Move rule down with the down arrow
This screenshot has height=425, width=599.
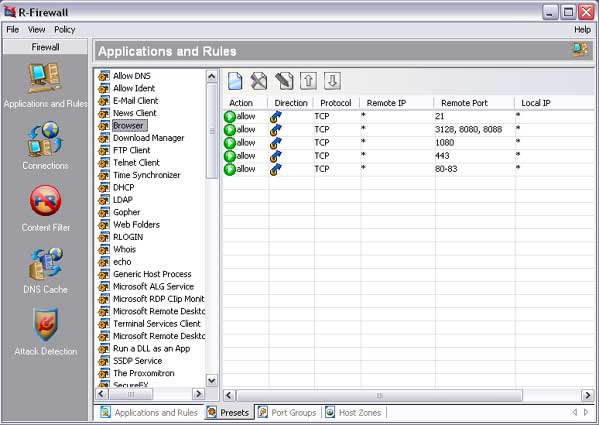click(x=332, y=81)
